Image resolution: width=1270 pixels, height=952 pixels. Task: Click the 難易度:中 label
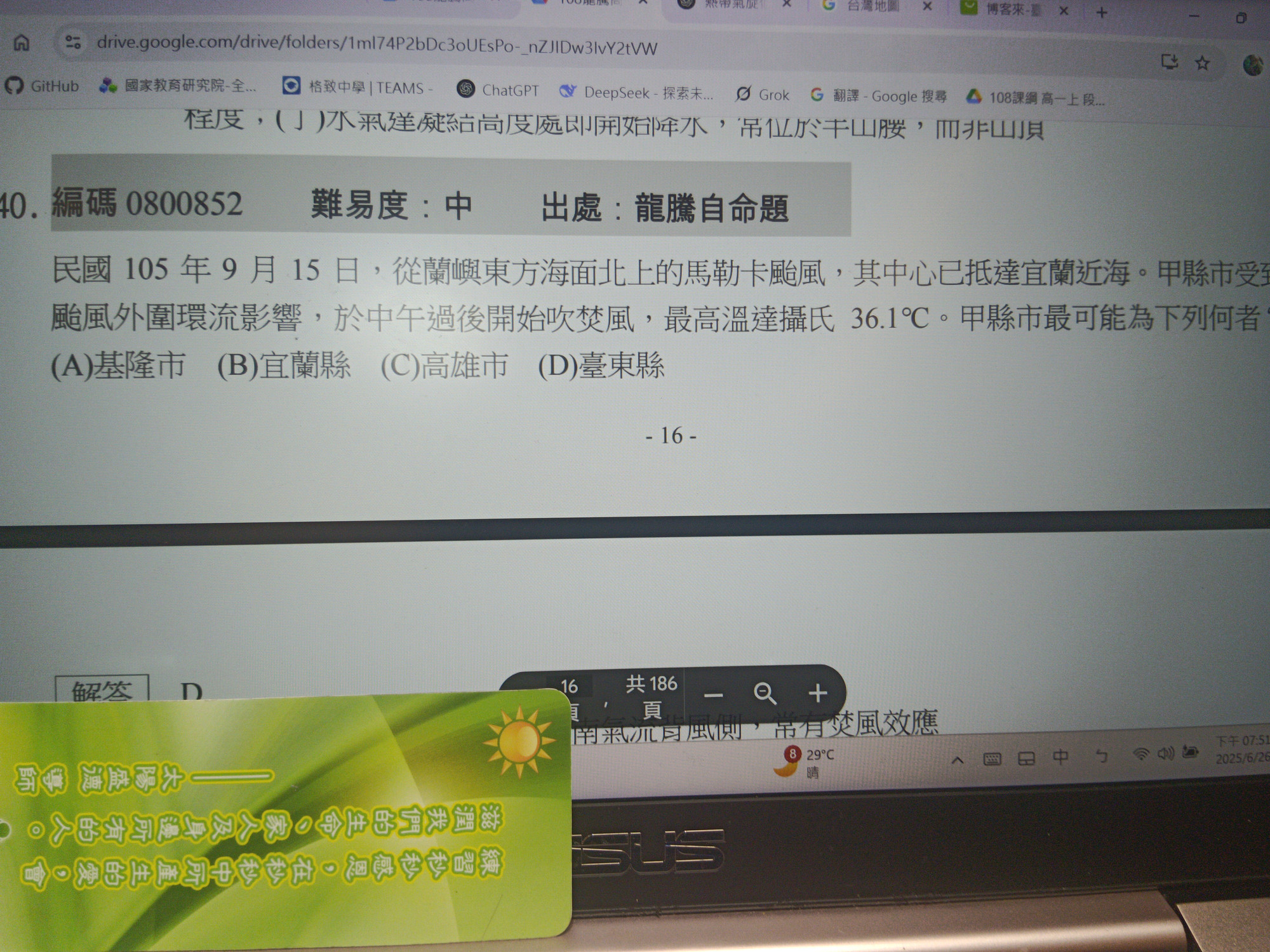pyautogui.click(x=391, y=206)
